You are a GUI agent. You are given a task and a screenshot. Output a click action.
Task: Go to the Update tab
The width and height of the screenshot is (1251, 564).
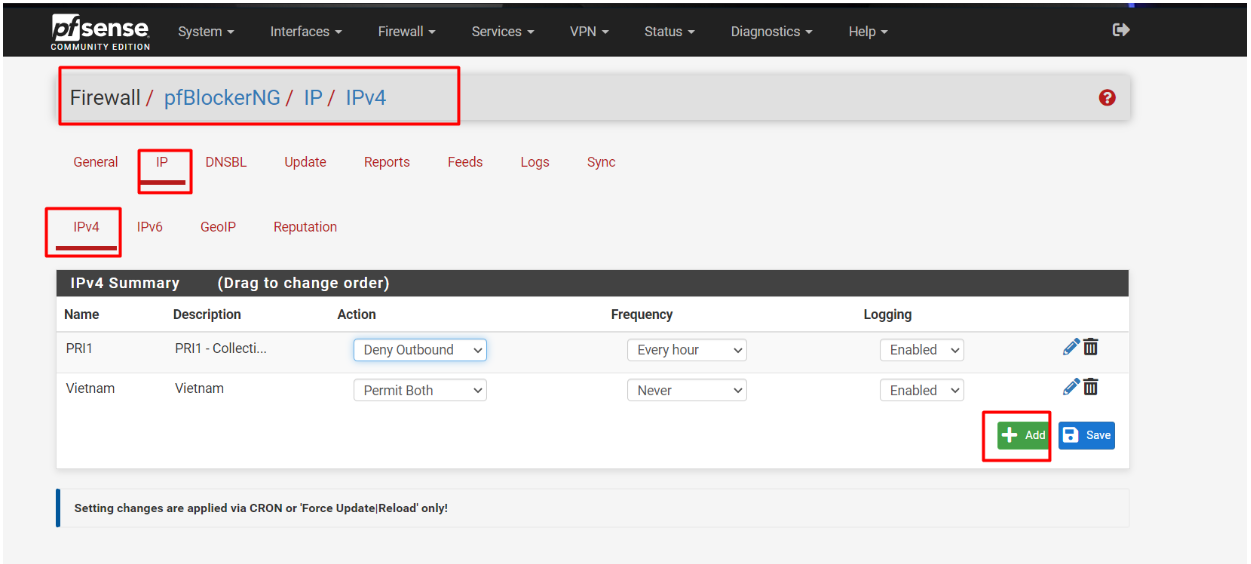coord(305,162)
